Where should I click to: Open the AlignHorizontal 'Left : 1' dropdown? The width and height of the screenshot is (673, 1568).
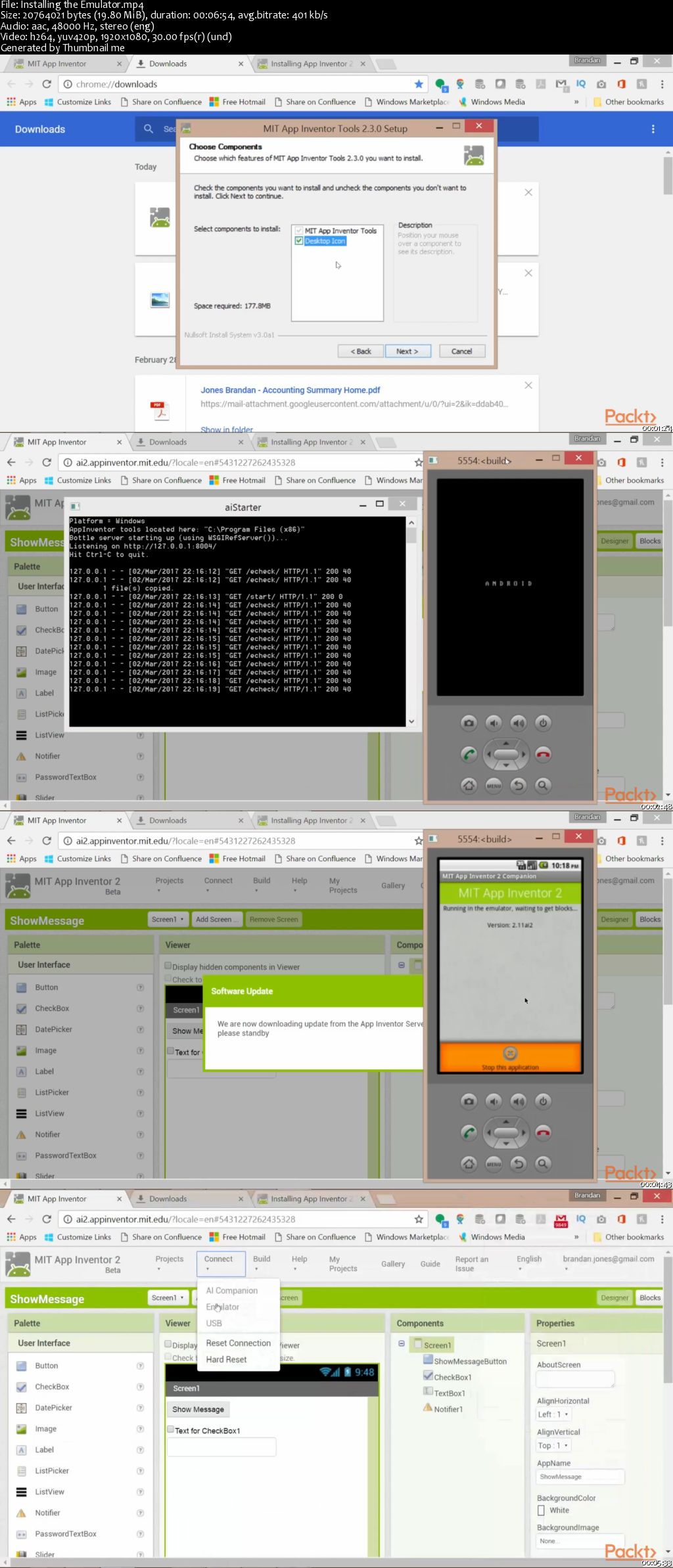click(553, 1414)
